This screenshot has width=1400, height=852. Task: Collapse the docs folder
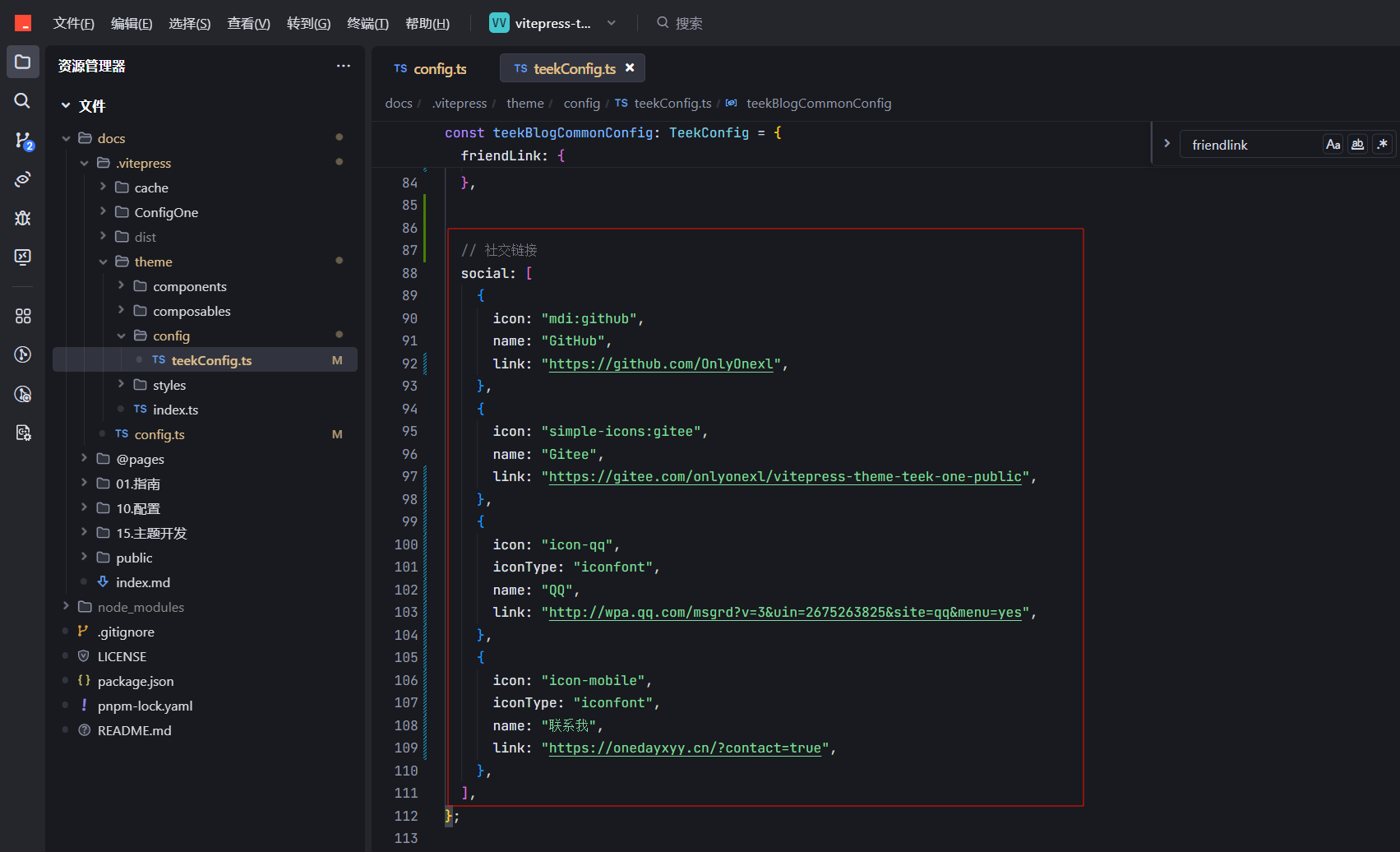tap(66, 138)
